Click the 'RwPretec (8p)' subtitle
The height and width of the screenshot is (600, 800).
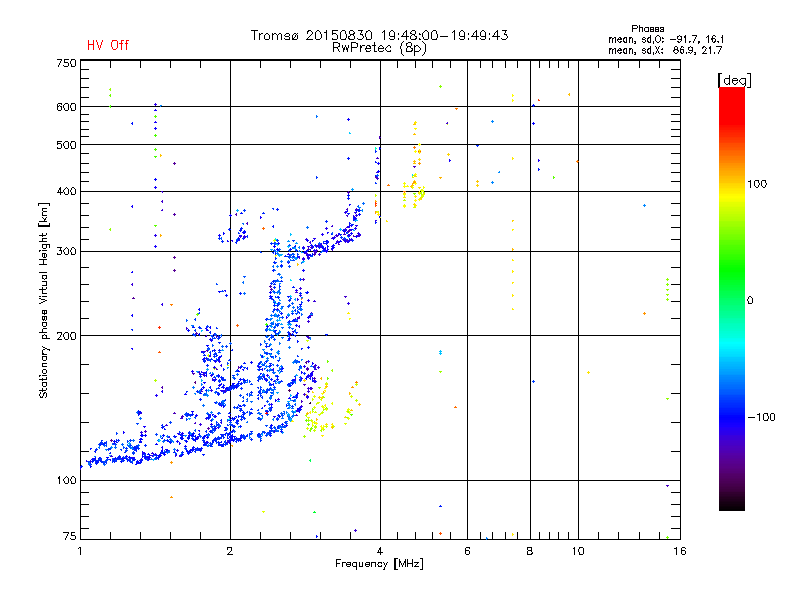click(x=379, y=48)
